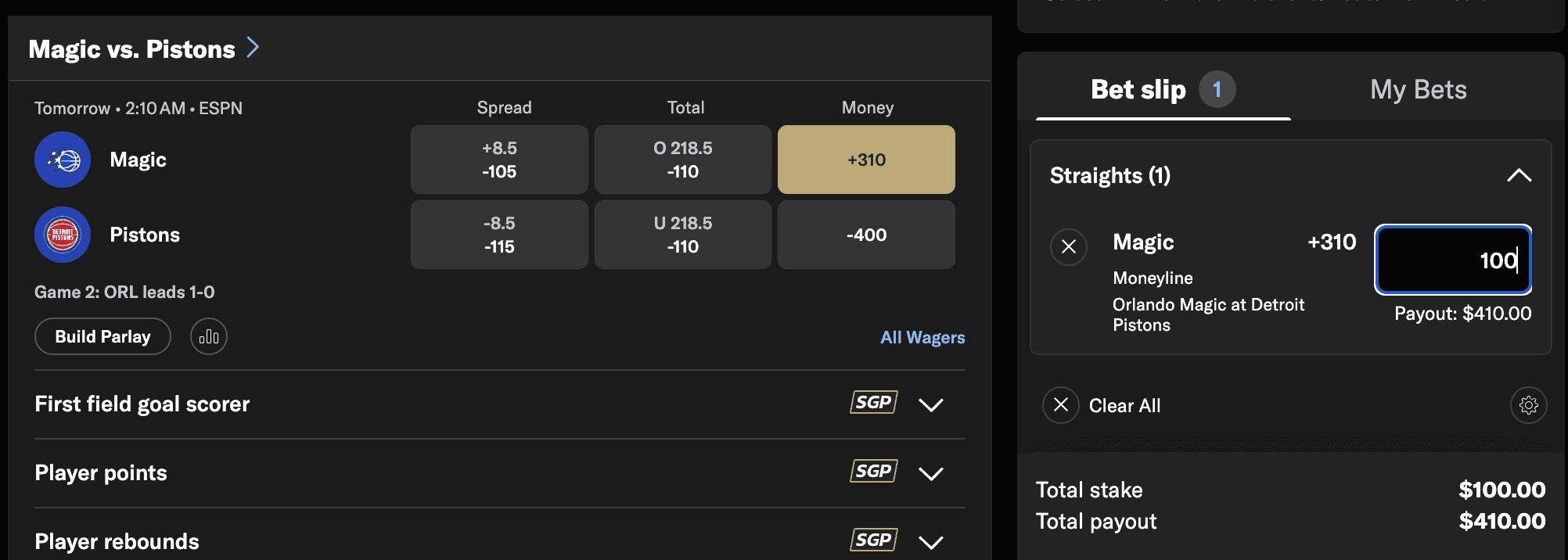This screenshot has width=1568, height=560.
Task: Select the Magic +310 moneyline
Action: point(865,159)
